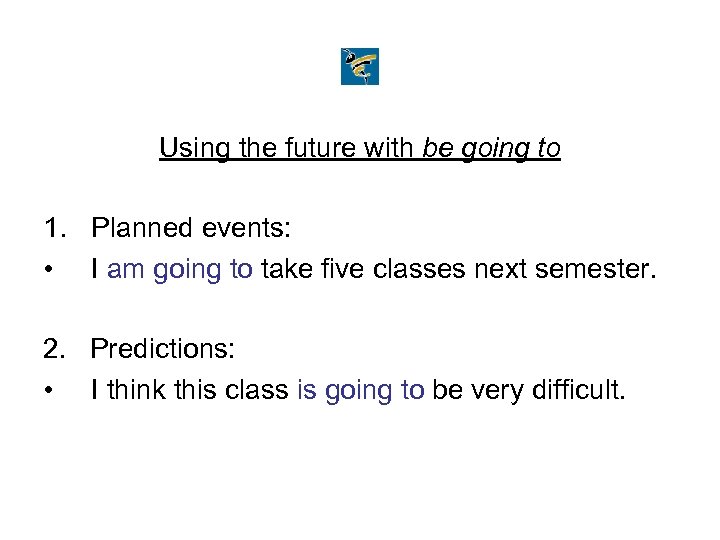Image resolution: width=720 pixels, height=540 pixels.
Task: Click the "Predictions:" heading
Action: 163,349
